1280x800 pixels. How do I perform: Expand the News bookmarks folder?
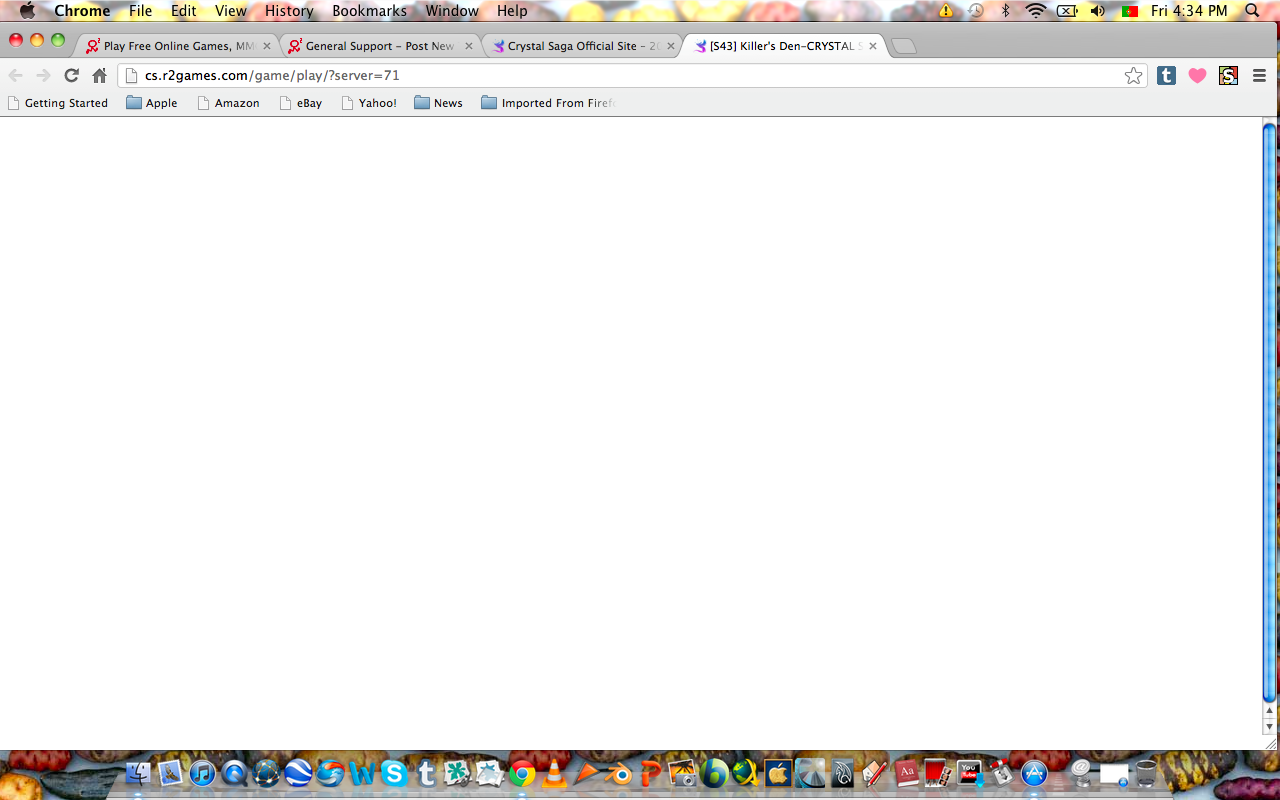point(438,103)
